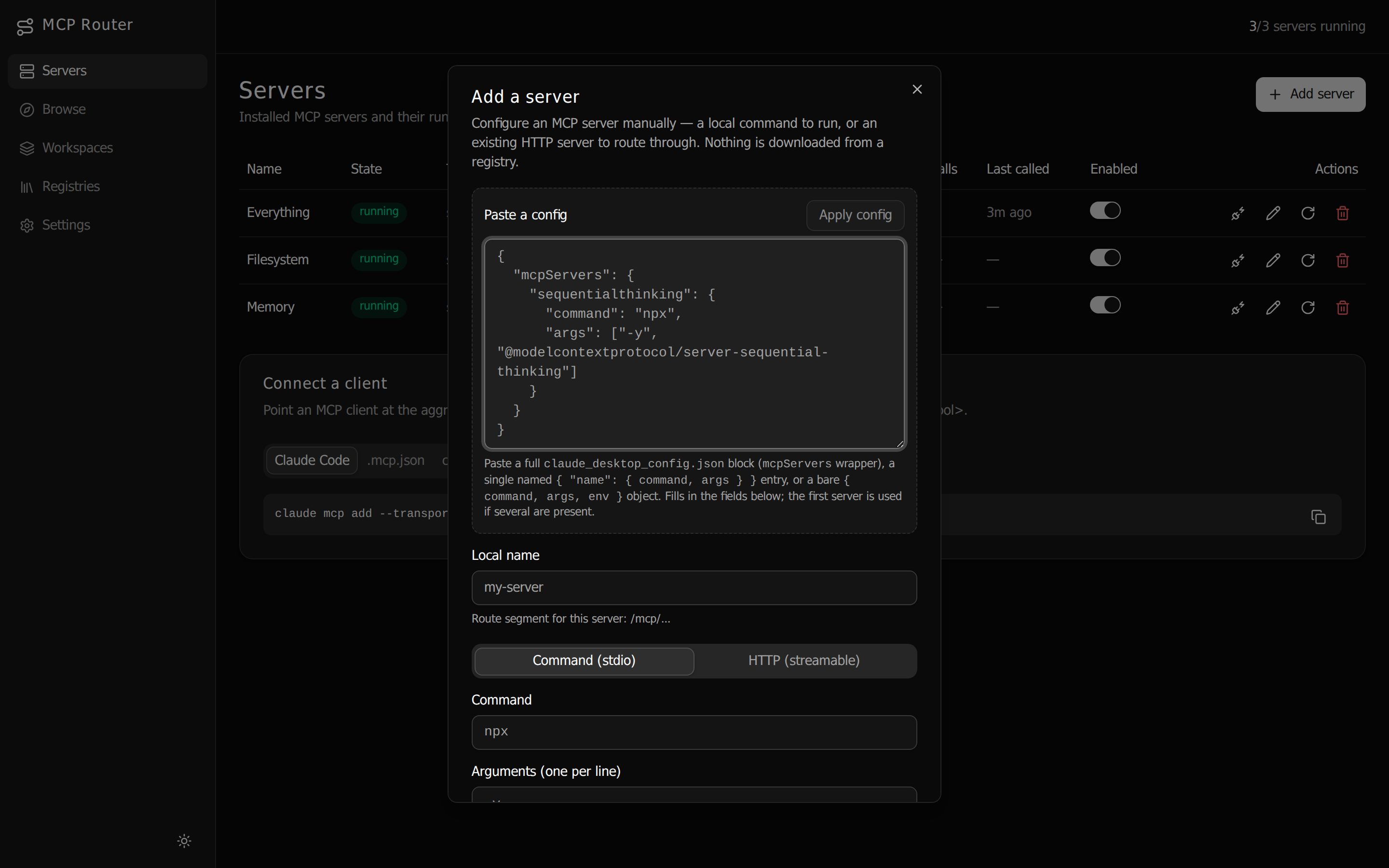The image size is (1389, 868).
Task: Click the Servers stack icon in sidebar
Action: tap(27, 71)
